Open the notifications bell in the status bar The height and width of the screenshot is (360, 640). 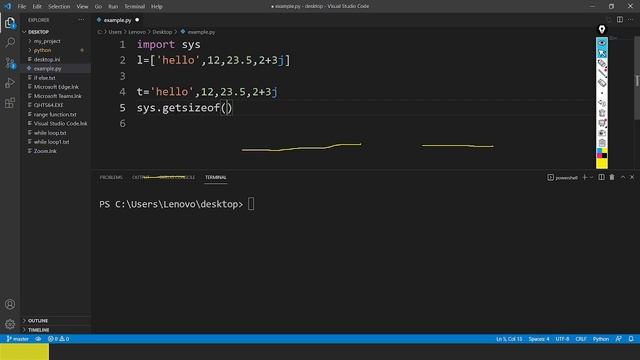click(631, 339)
